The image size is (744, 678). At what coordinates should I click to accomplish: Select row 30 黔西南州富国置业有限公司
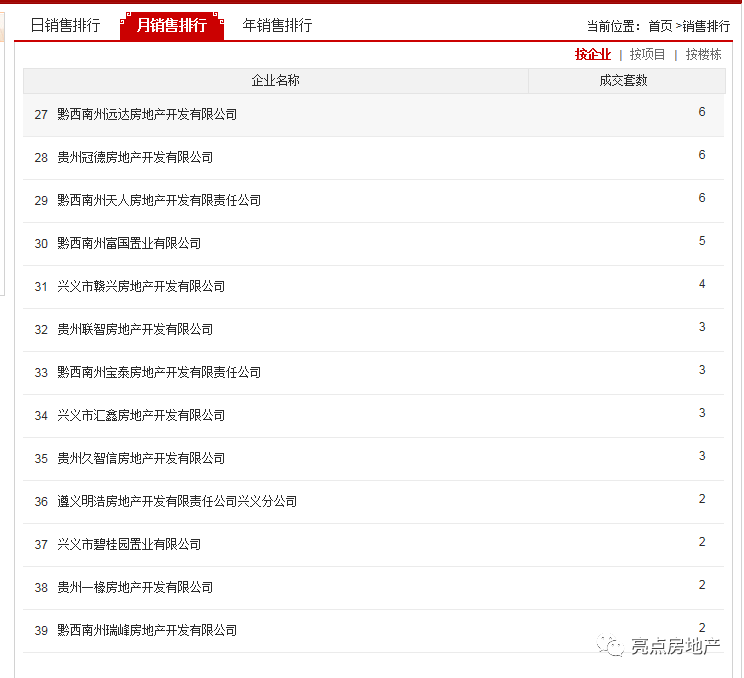373,244
